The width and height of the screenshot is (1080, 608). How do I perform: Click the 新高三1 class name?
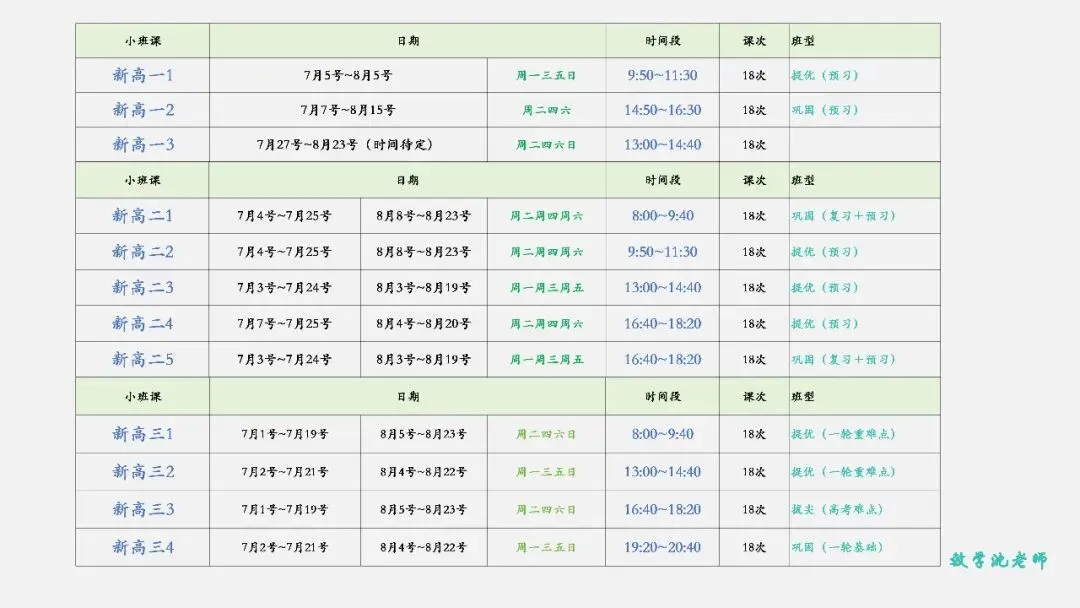(143, 434)
